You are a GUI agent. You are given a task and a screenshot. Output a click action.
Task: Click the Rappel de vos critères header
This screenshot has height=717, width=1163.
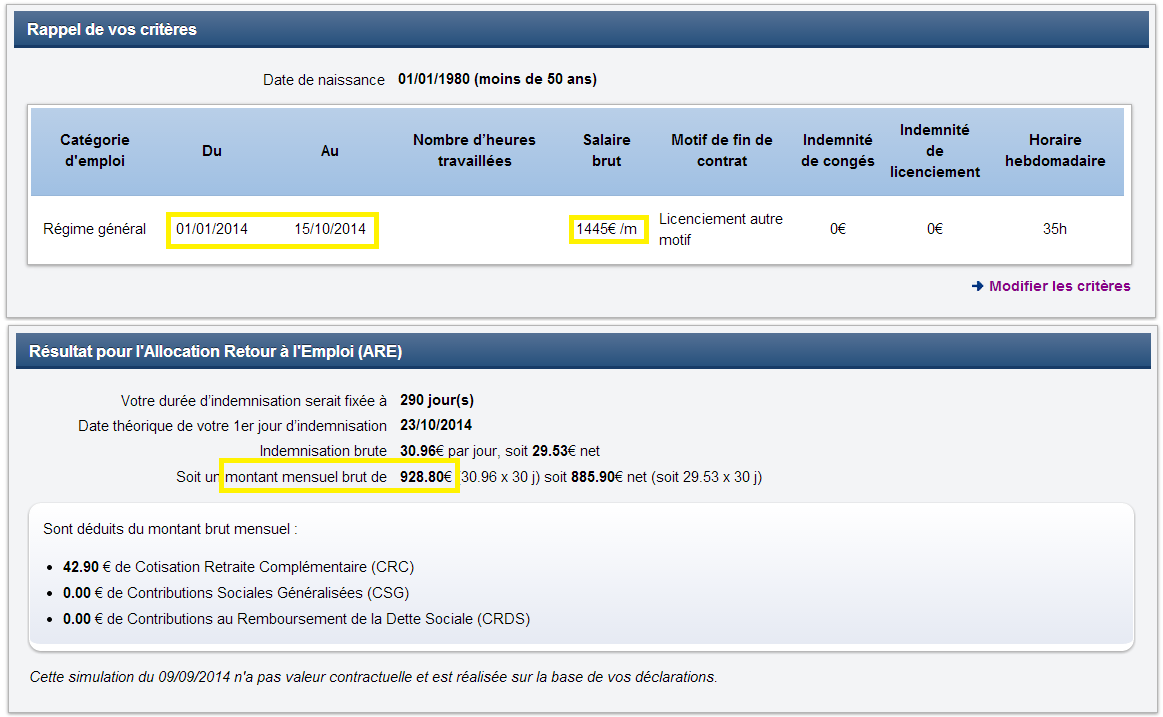click(112, 30)
